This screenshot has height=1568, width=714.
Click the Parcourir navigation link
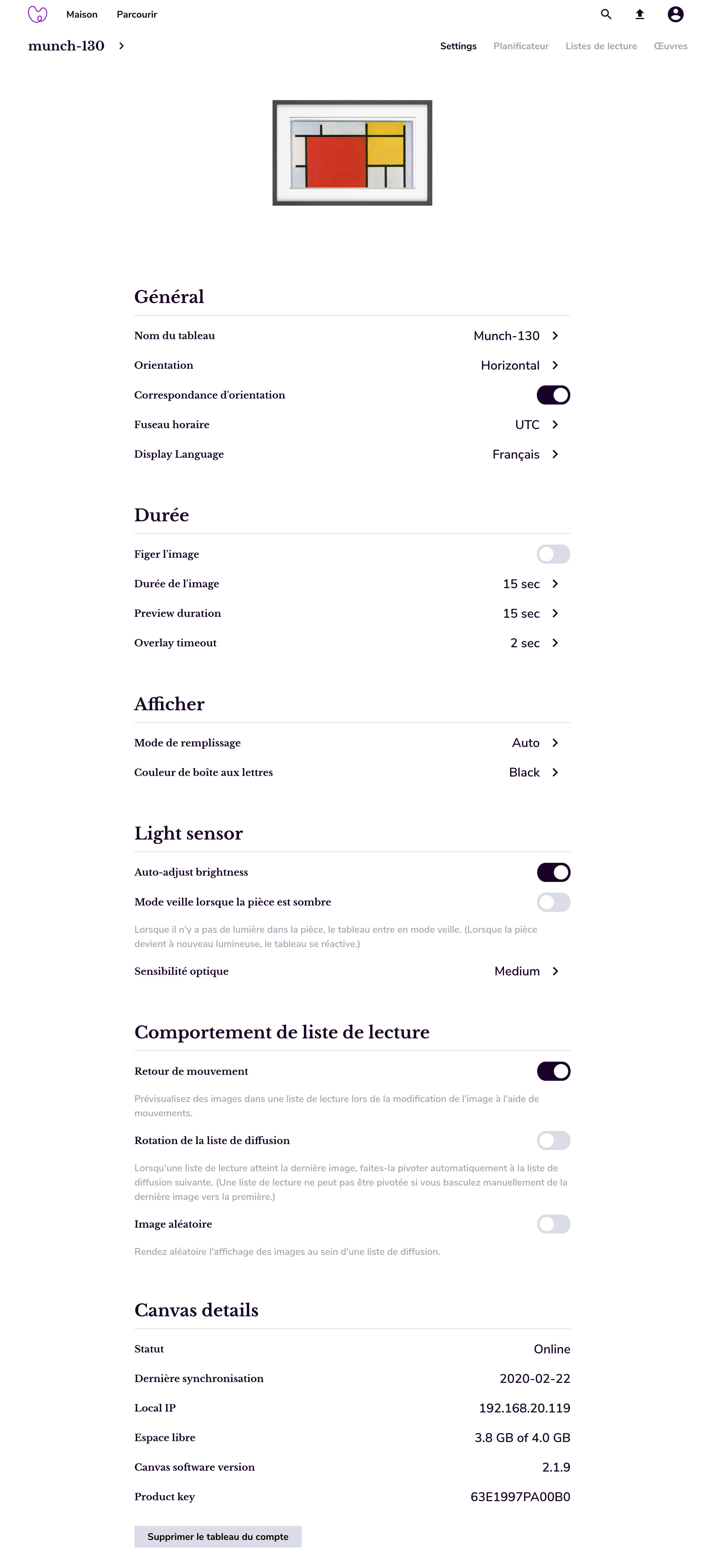pos(137,15)
